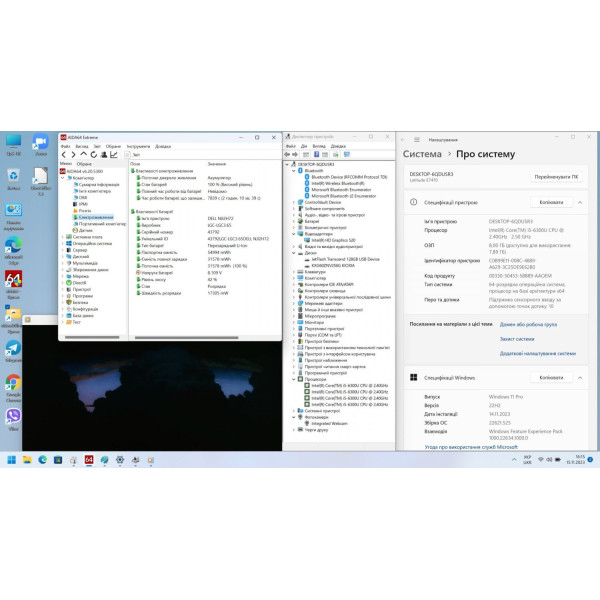Click Device Manager back arrow icon
This screenshot has height=600, width=600.
pos(287,155)
